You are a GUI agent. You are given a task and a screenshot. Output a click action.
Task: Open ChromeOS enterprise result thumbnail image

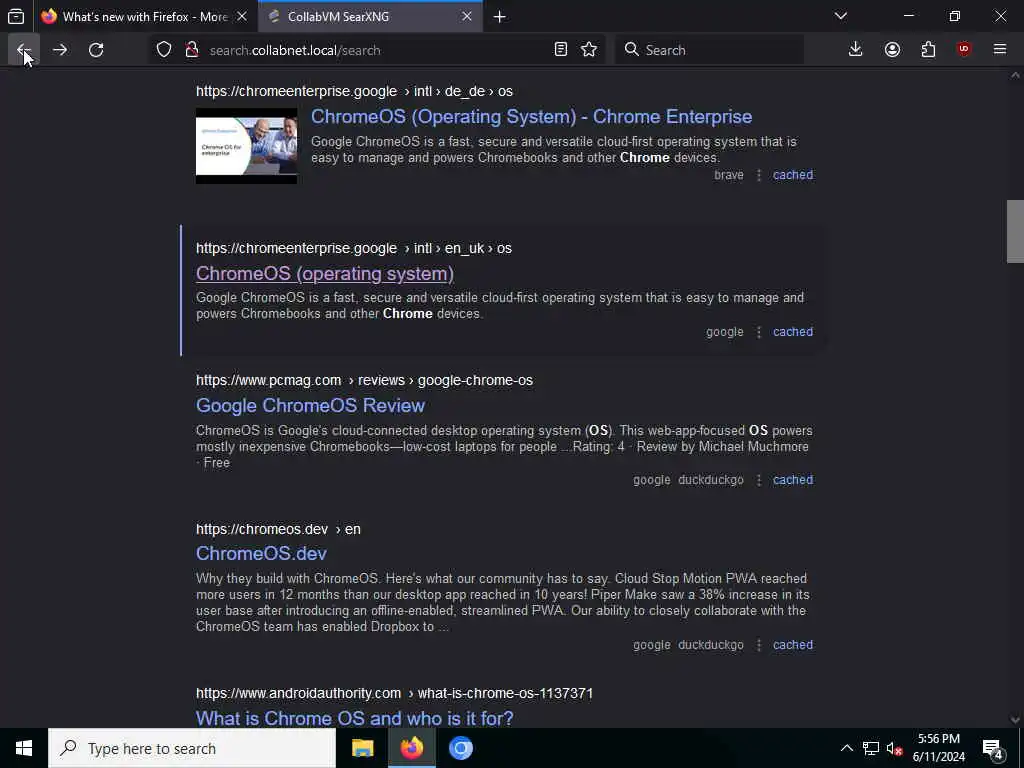(x=246, y=146)
